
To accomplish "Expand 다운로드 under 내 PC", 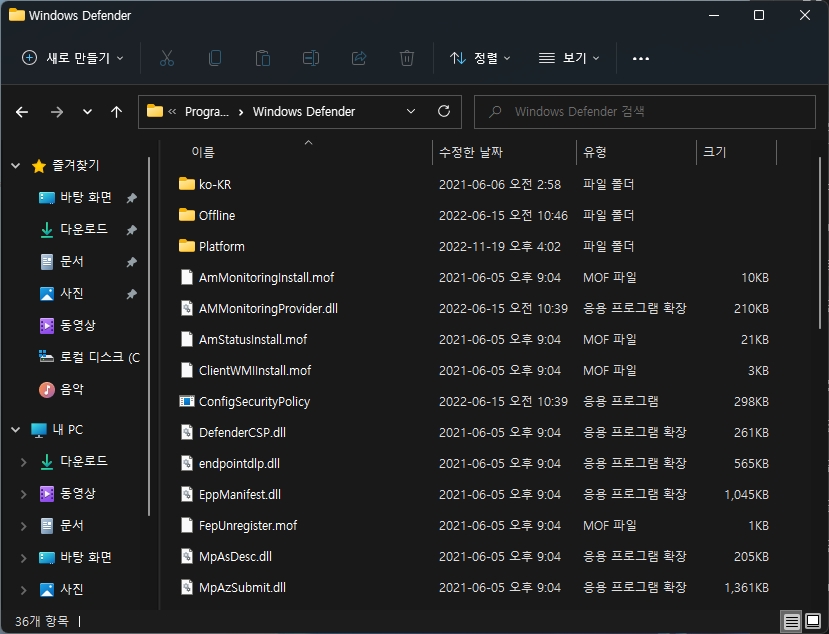I will point(23,462).
